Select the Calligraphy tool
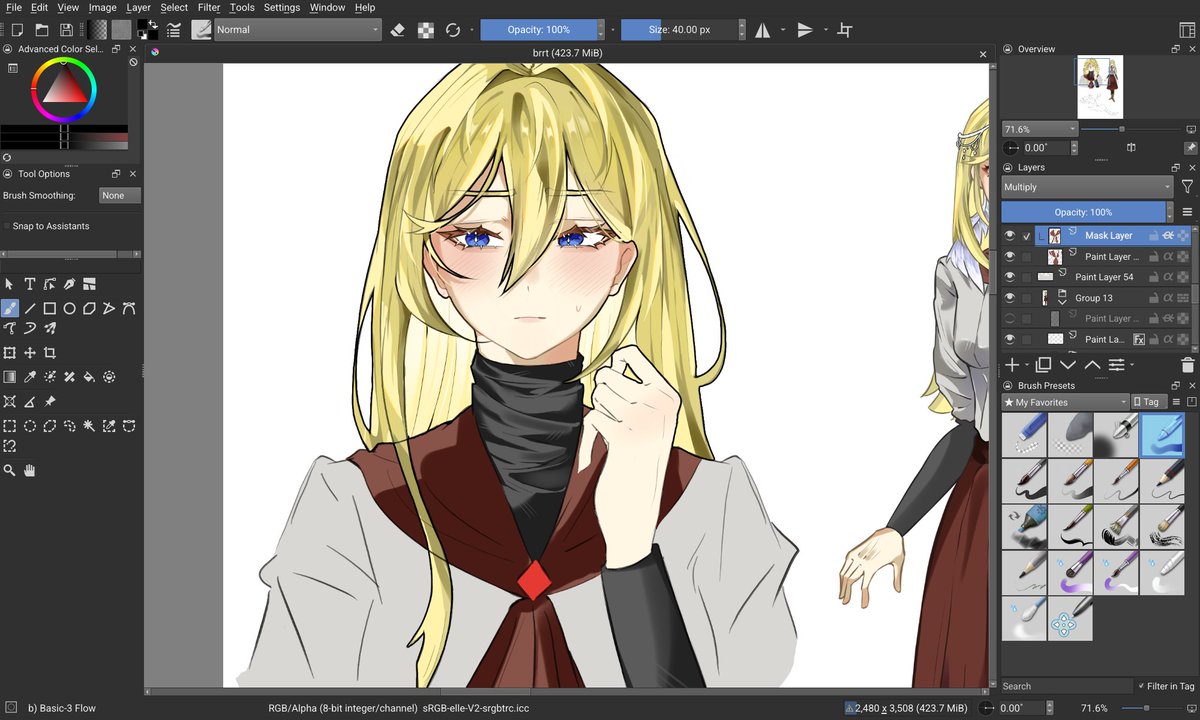Screen dimensions: 1200x720 (x=69, y=284)
